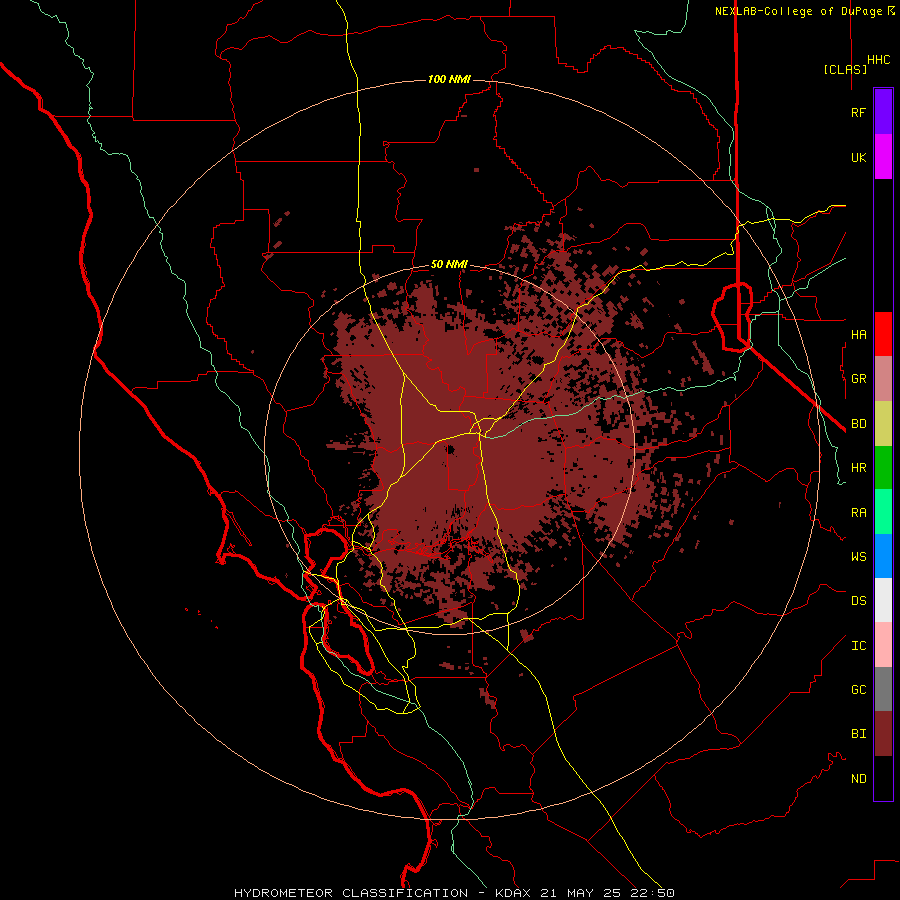900x900 pixels.
Task: Click the brown BI legend color block
Action: coord(883,734)
